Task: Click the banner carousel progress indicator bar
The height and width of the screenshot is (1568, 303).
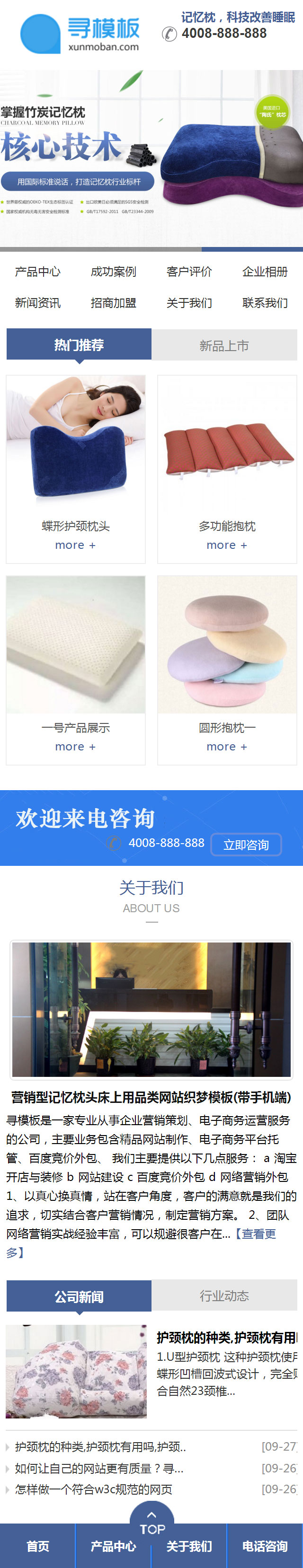Action: (151, 249)
